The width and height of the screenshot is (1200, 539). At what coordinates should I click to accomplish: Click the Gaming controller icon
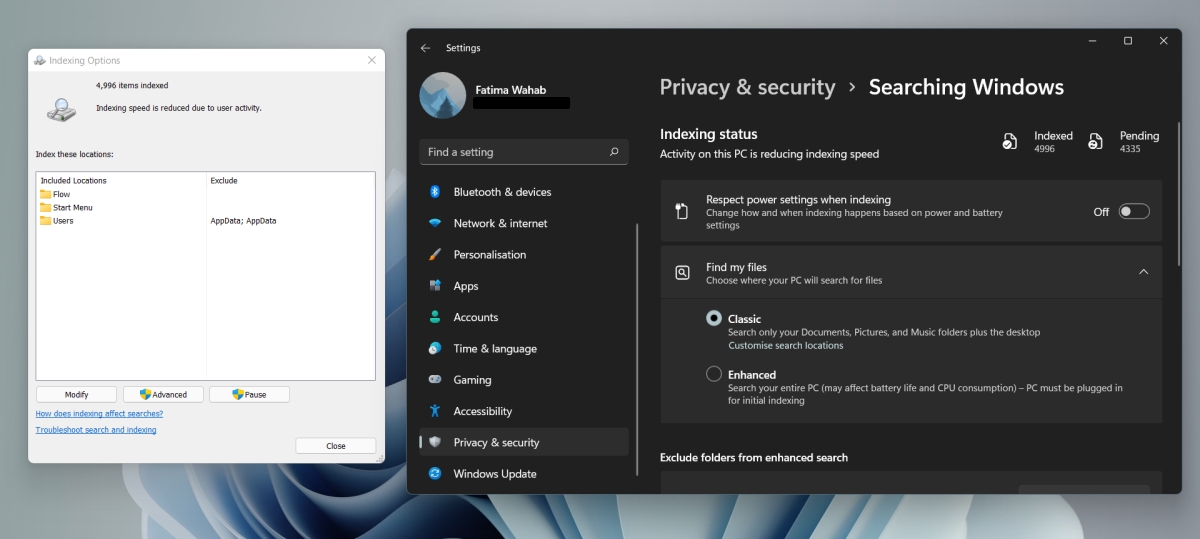[435, 380]
